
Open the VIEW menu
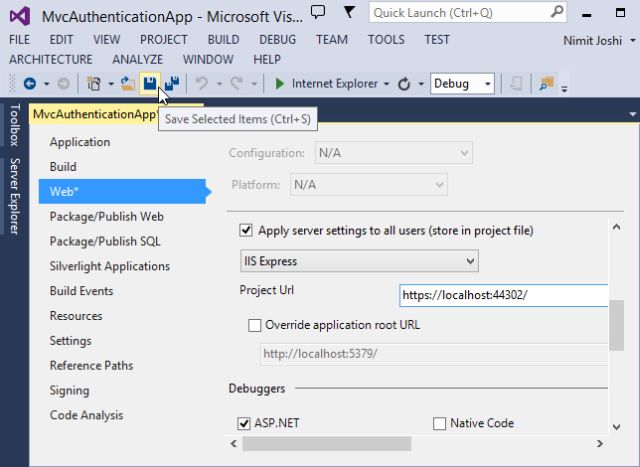107,40
